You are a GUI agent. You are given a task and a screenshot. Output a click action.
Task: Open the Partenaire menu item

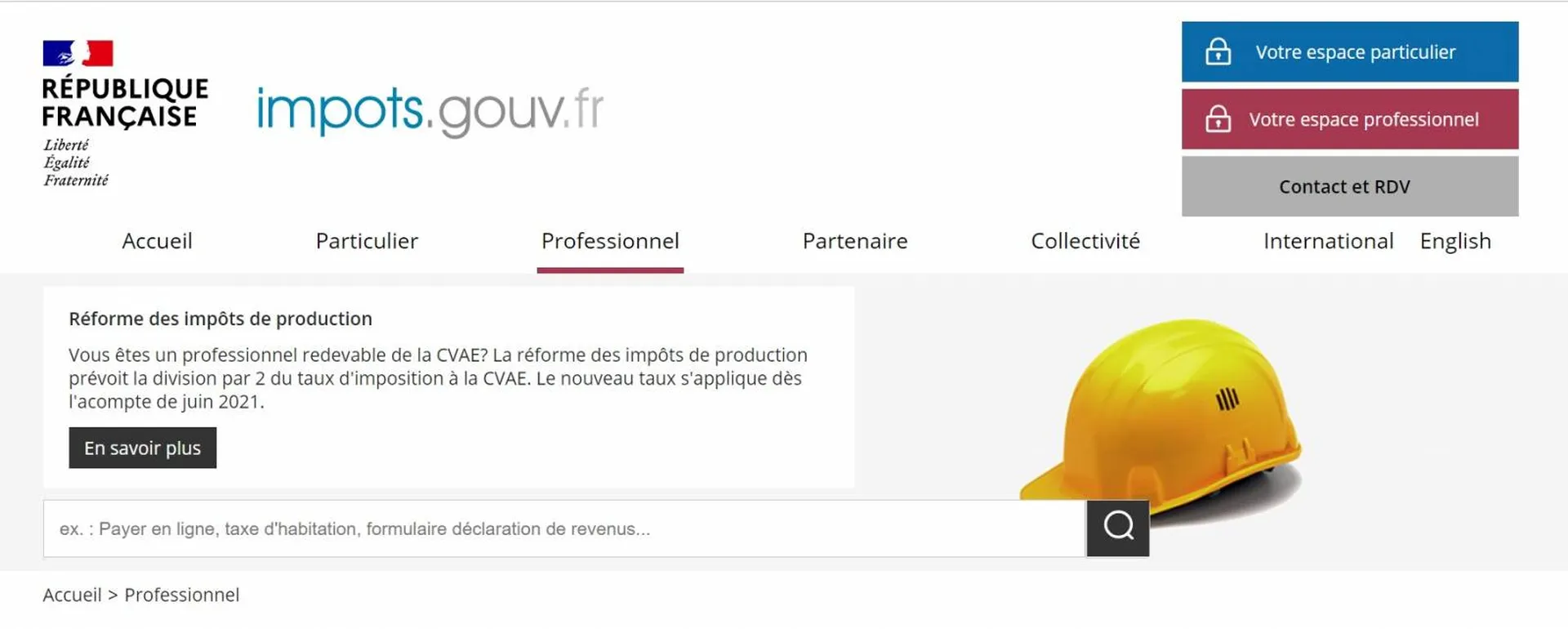(x=855, y=241)
